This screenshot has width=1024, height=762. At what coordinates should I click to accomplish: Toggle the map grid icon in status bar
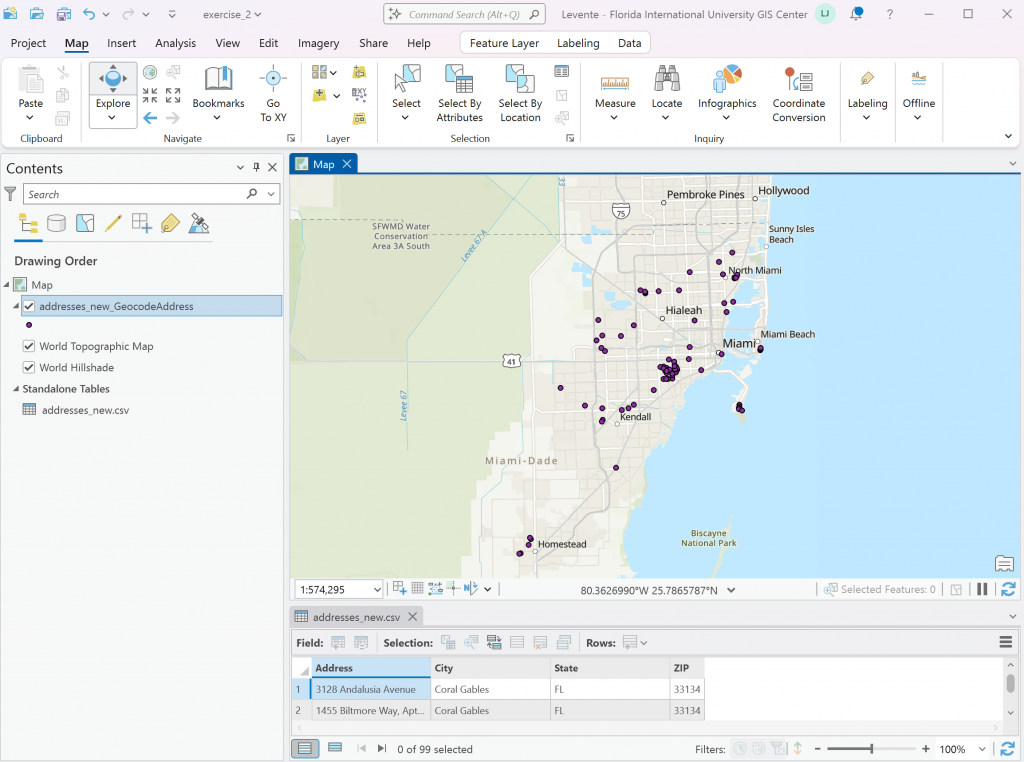417,588
